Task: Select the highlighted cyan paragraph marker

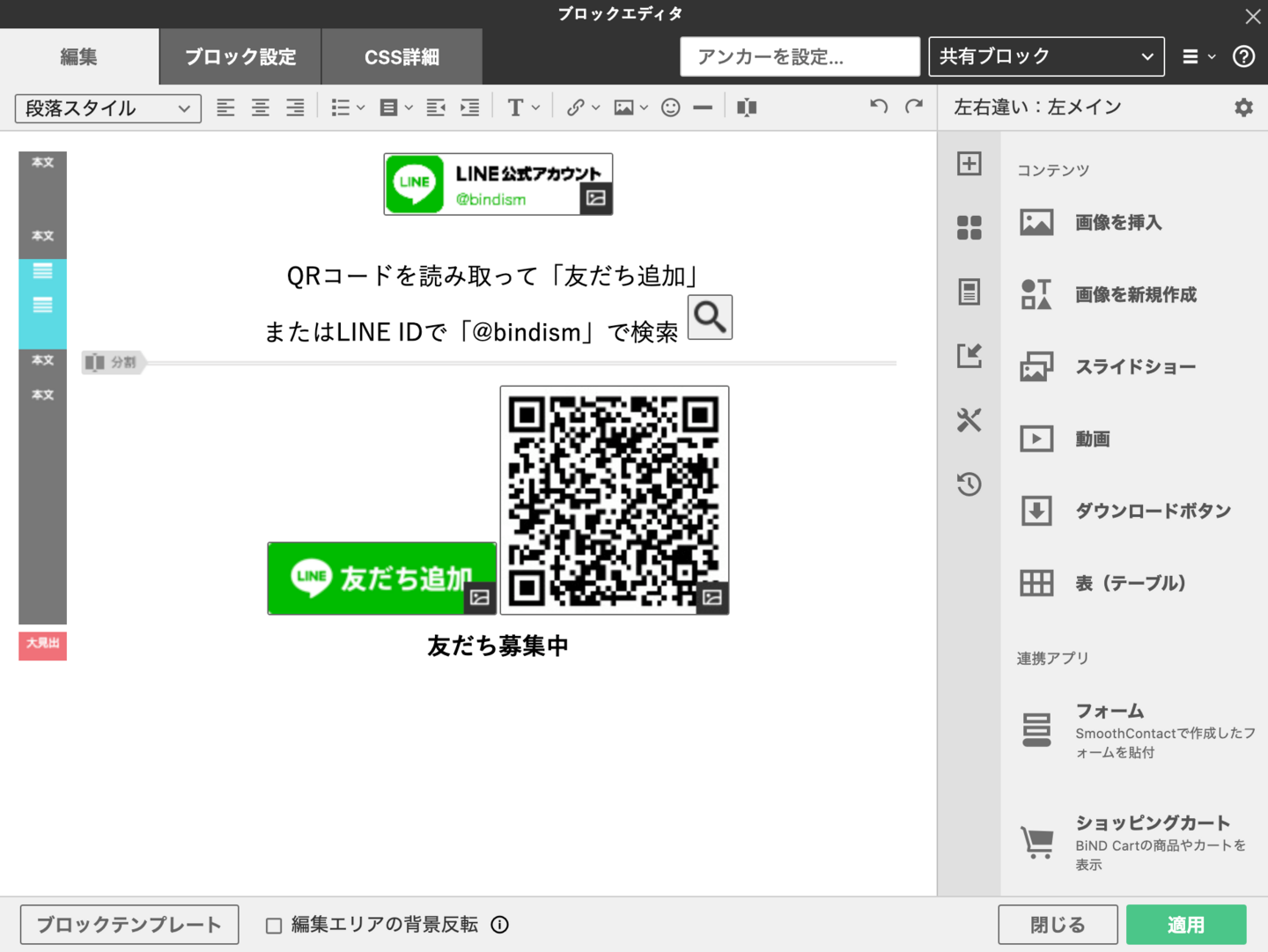Action: (42, 303)
